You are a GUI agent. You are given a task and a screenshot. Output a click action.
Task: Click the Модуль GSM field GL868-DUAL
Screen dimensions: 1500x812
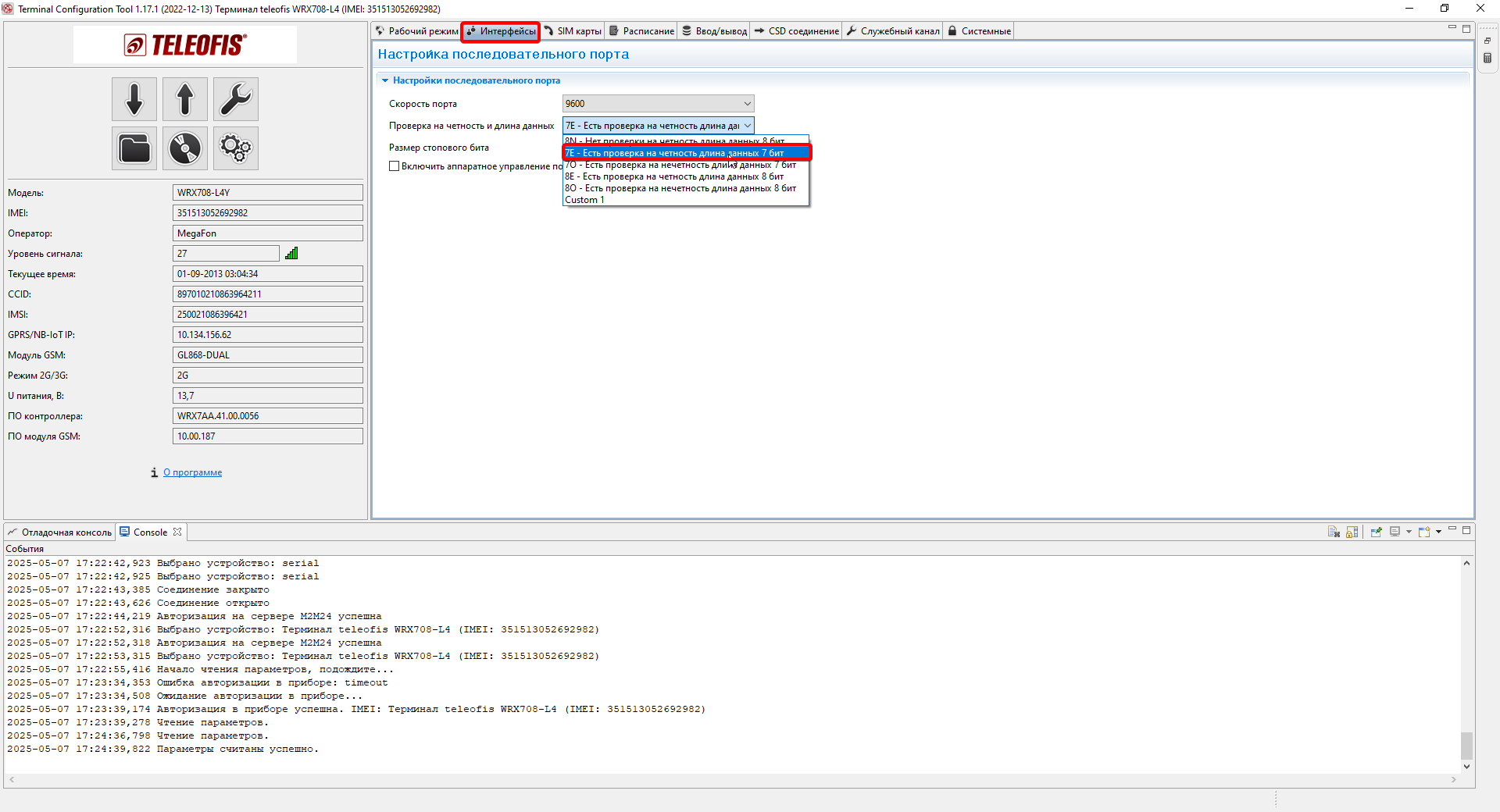tap(268, 355)
